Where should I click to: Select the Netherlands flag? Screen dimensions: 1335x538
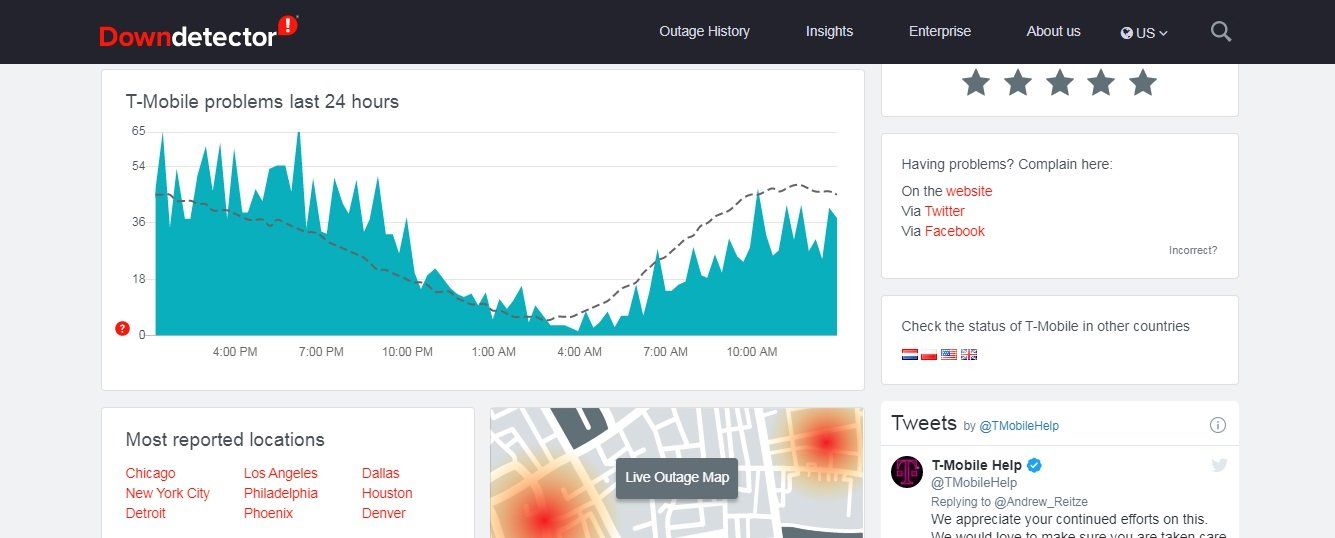tap(910, 354)
